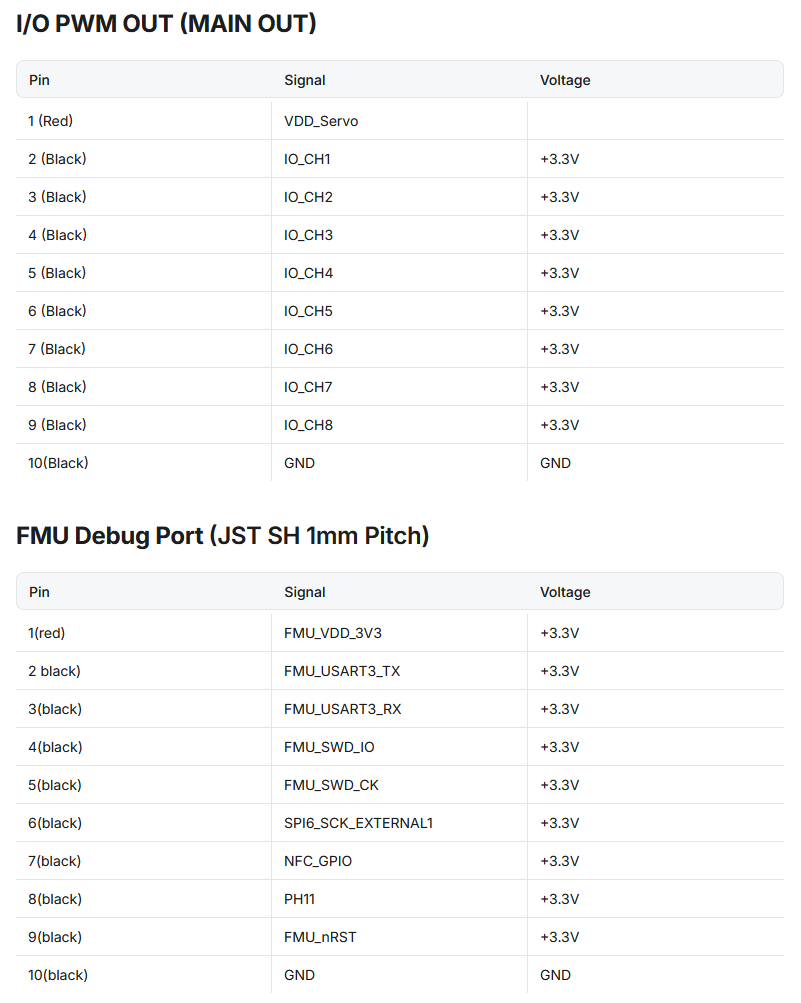Click the FMU Debug Port heading
This screenshot has height=1003, width=801.
coord(222,536)
